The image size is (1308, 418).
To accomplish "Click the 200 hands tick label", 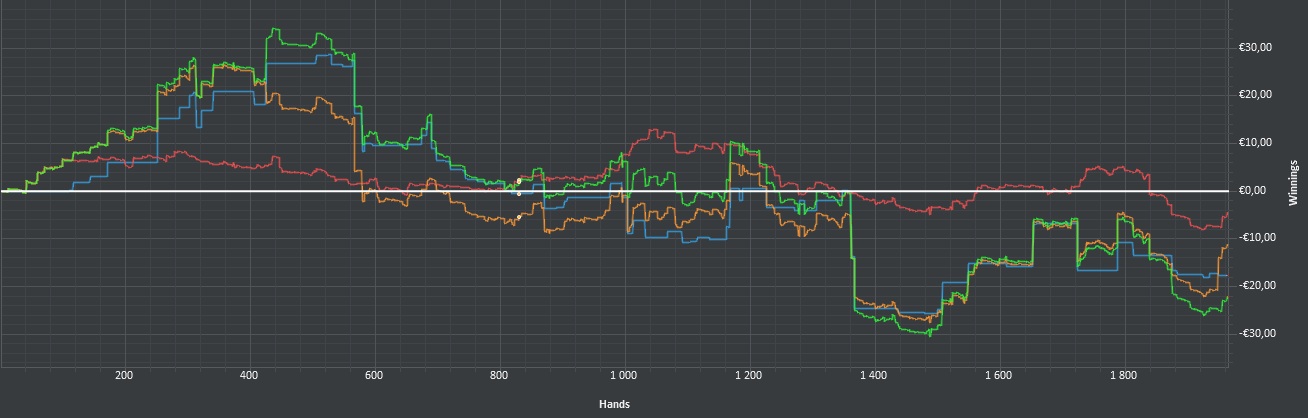I will [124, 377].
